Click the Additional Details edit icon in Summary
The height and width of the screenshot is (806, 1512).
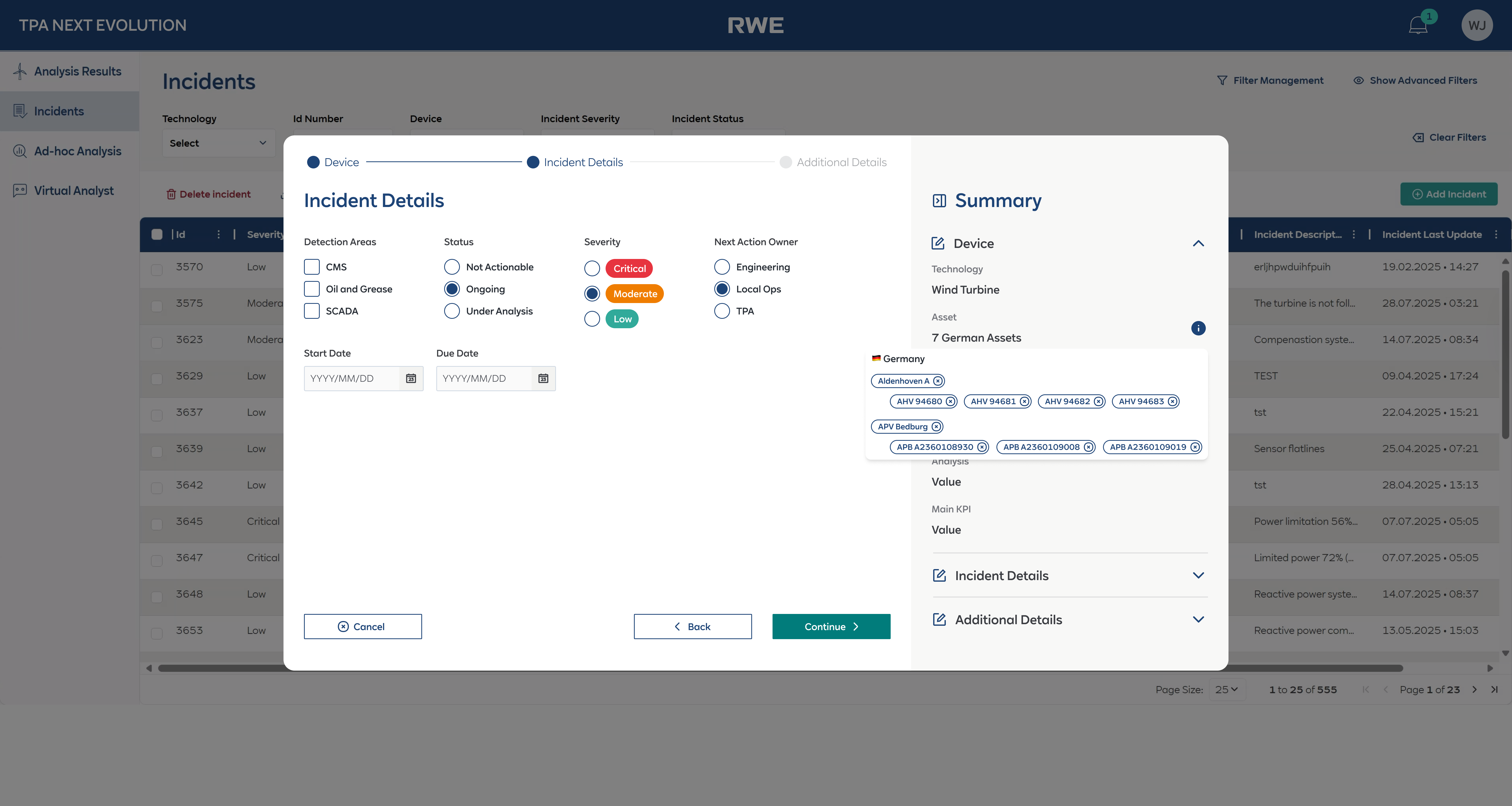pyautogui.click(x=939, y=619)
